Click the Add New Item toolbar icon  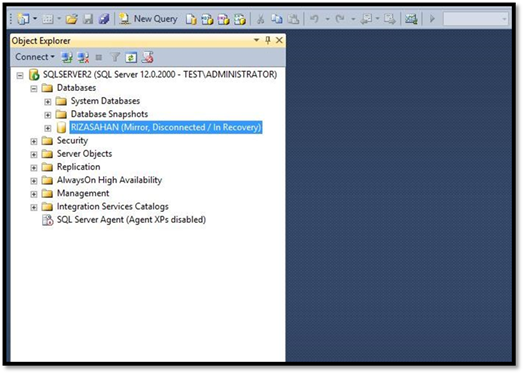coord(47,19)
